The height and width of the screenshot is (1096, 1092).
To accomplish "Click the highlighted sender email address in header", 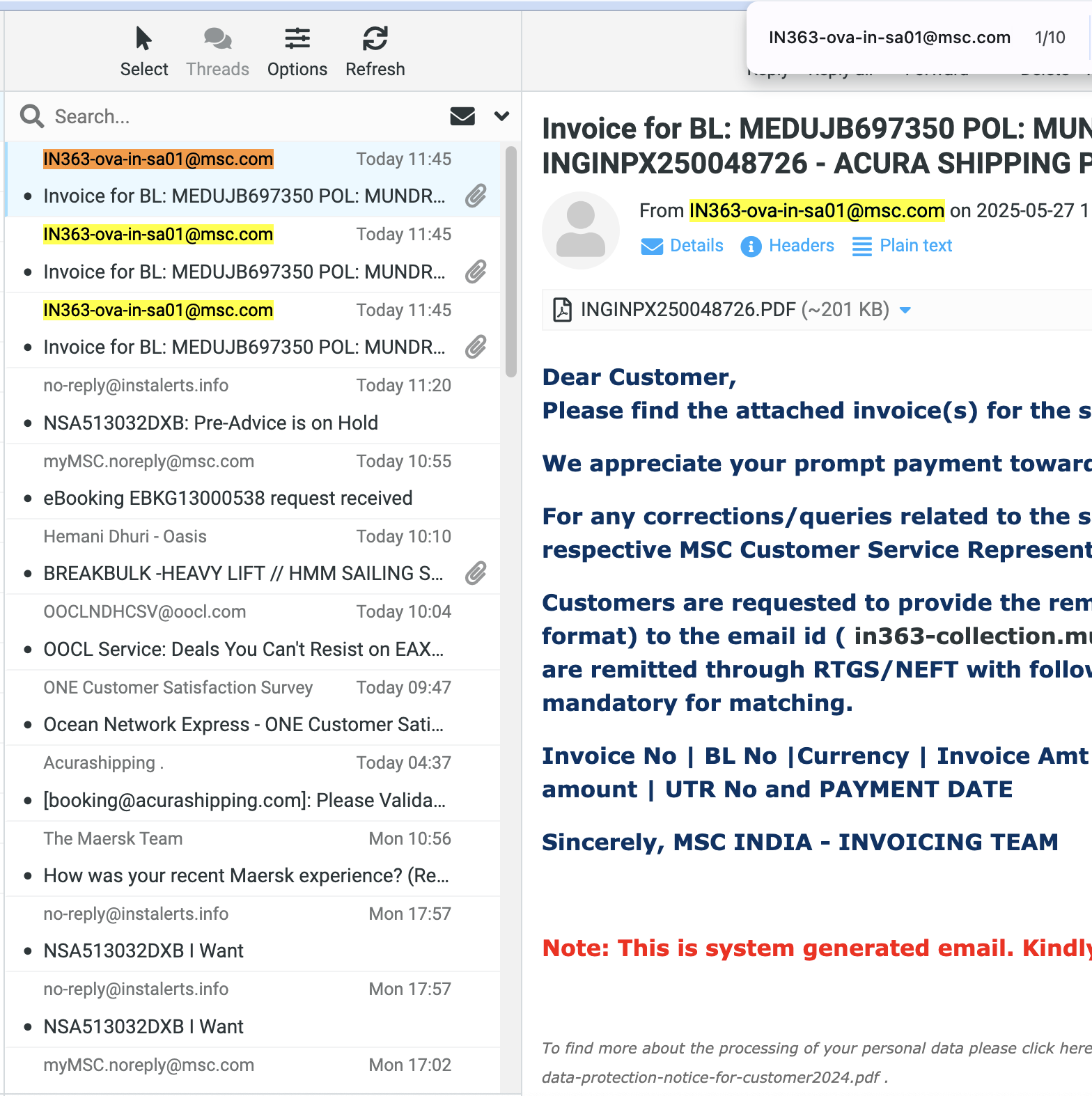I will point(816,210).
